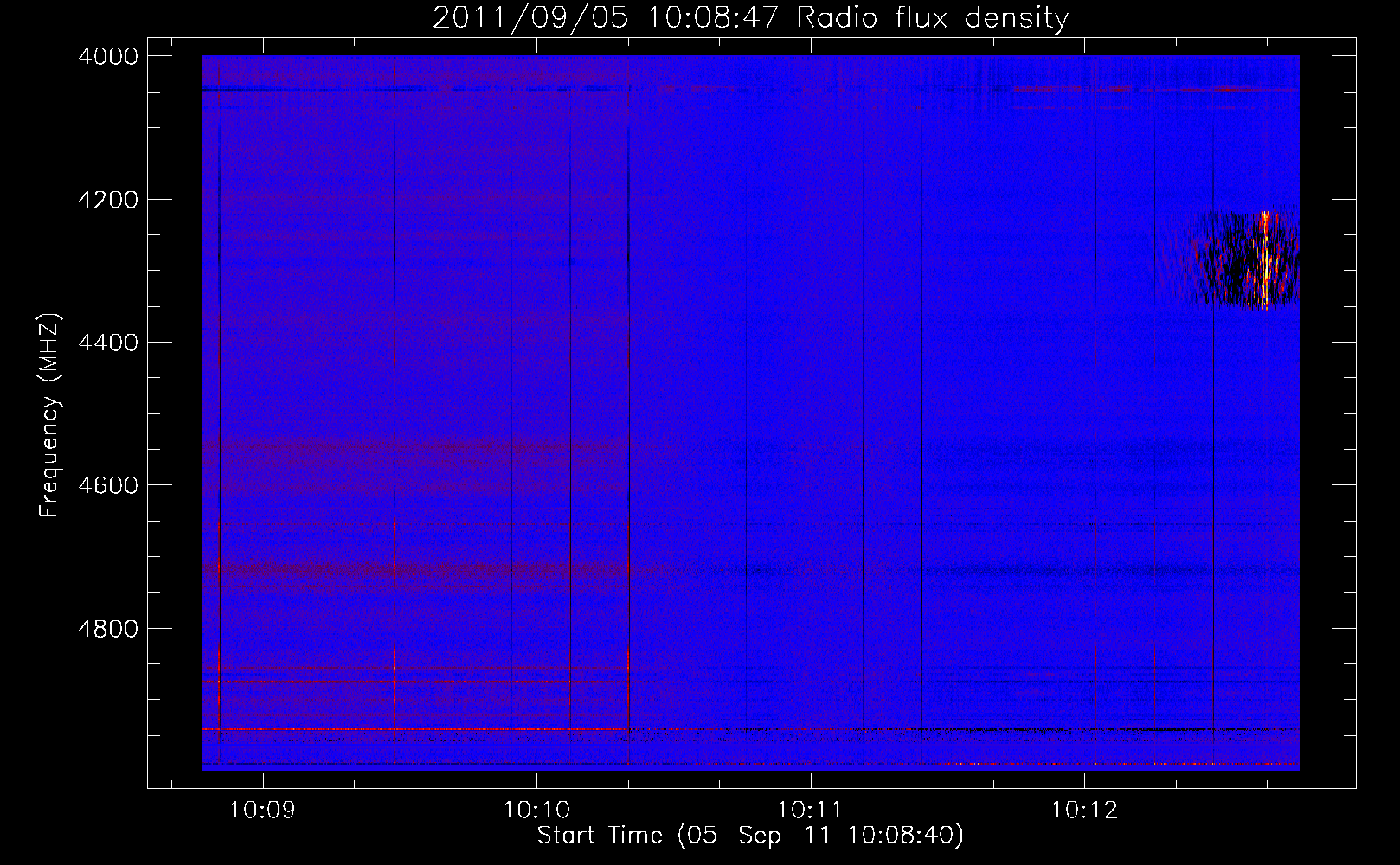Click the 10:10 time tick label
This screenshot has height=865, width=1400.
(536, 811)
